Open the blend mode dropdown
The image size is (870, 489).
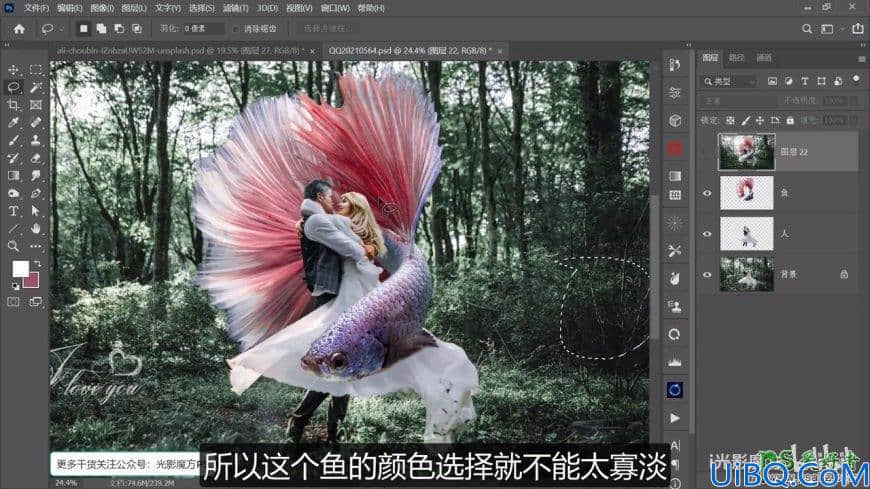click(x=738, y=101)
